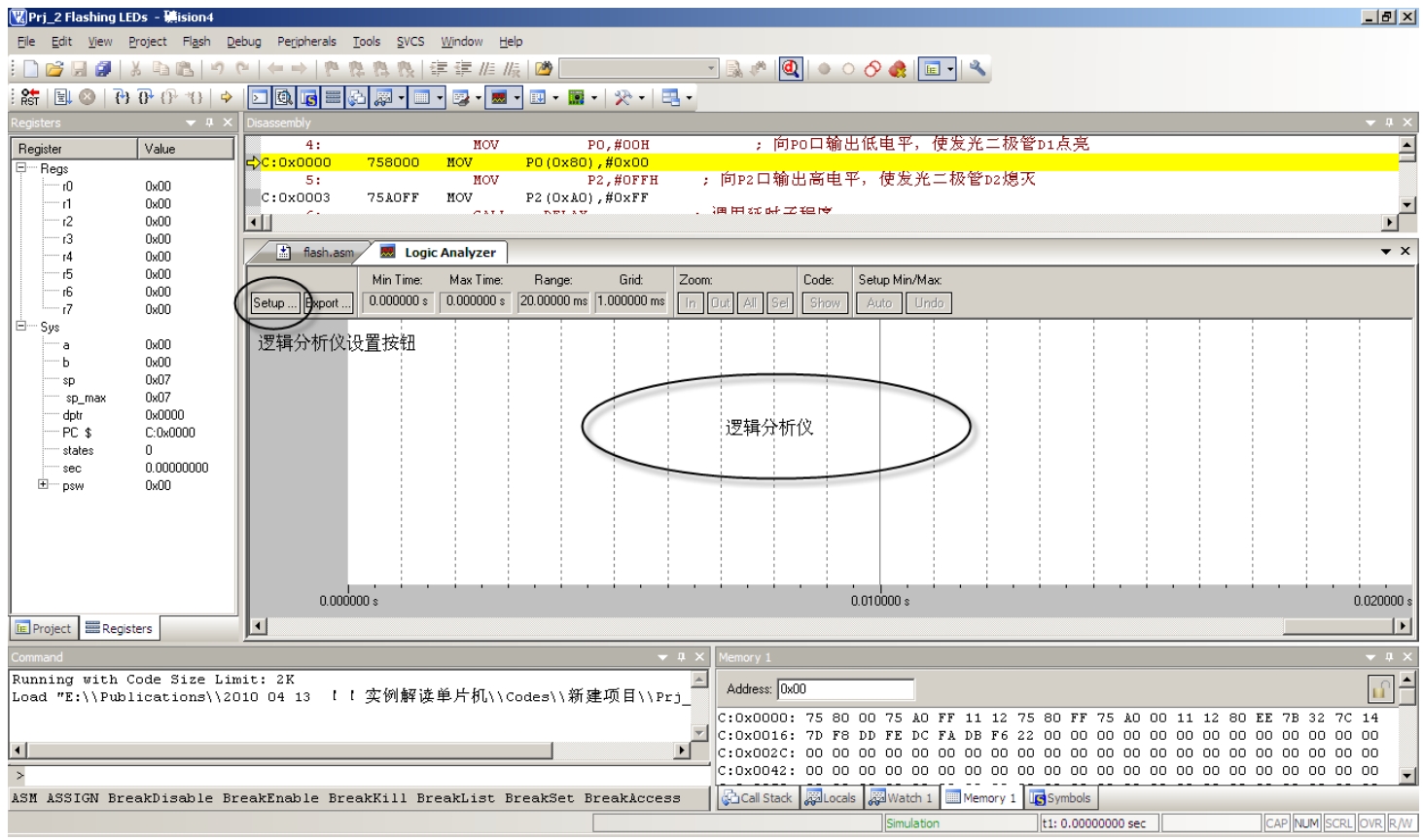Click Kill All Breakpoints icon

tap(897, 69)
